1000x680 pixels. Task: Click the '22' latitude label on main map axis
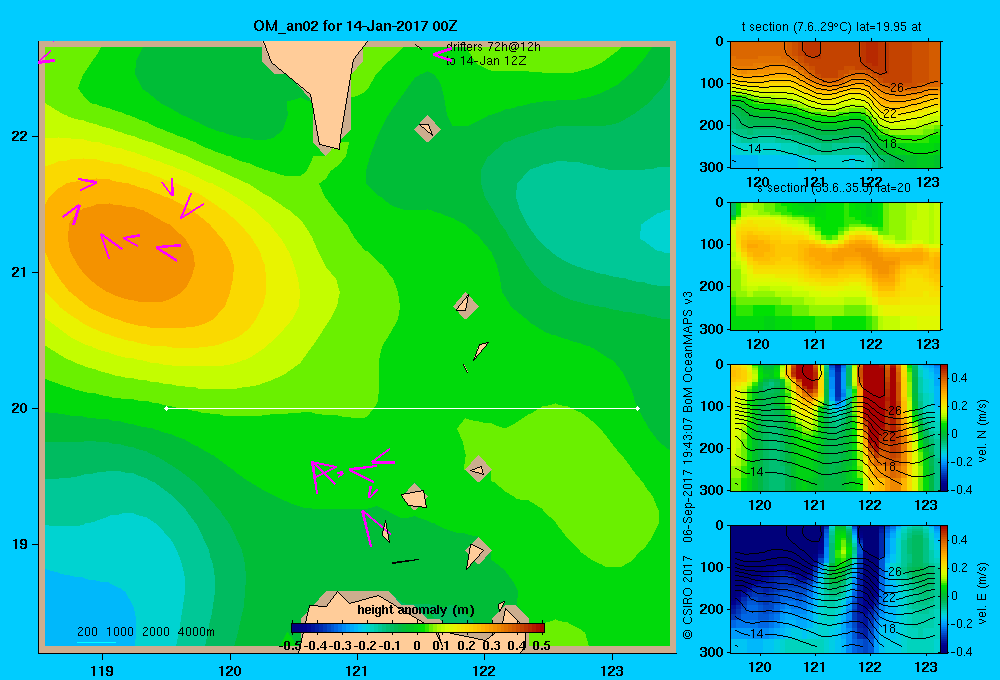(19, 137)
